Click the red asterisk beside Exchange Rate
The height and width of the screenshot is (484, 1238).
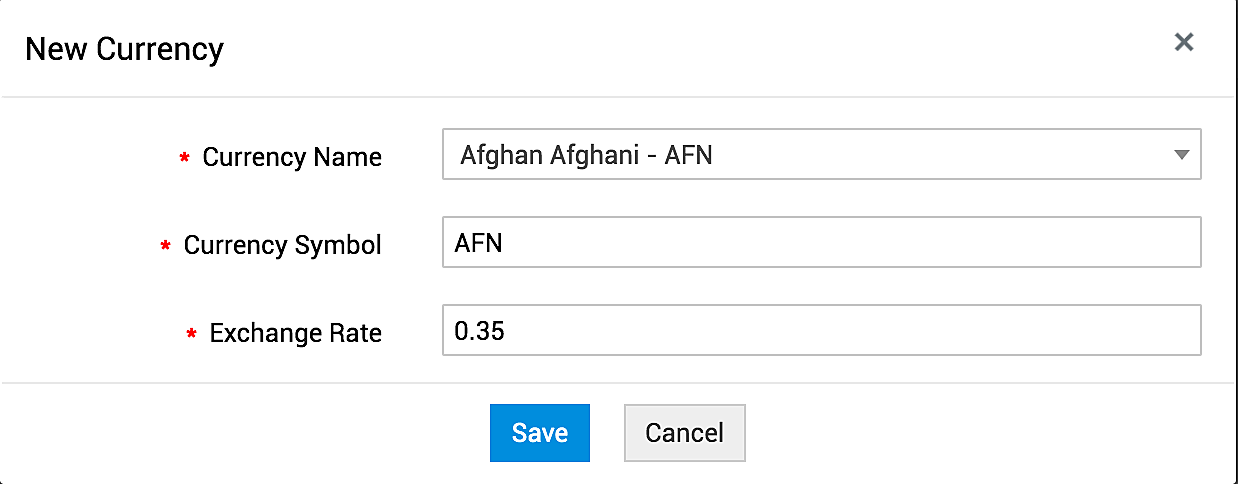pos(192,335)
